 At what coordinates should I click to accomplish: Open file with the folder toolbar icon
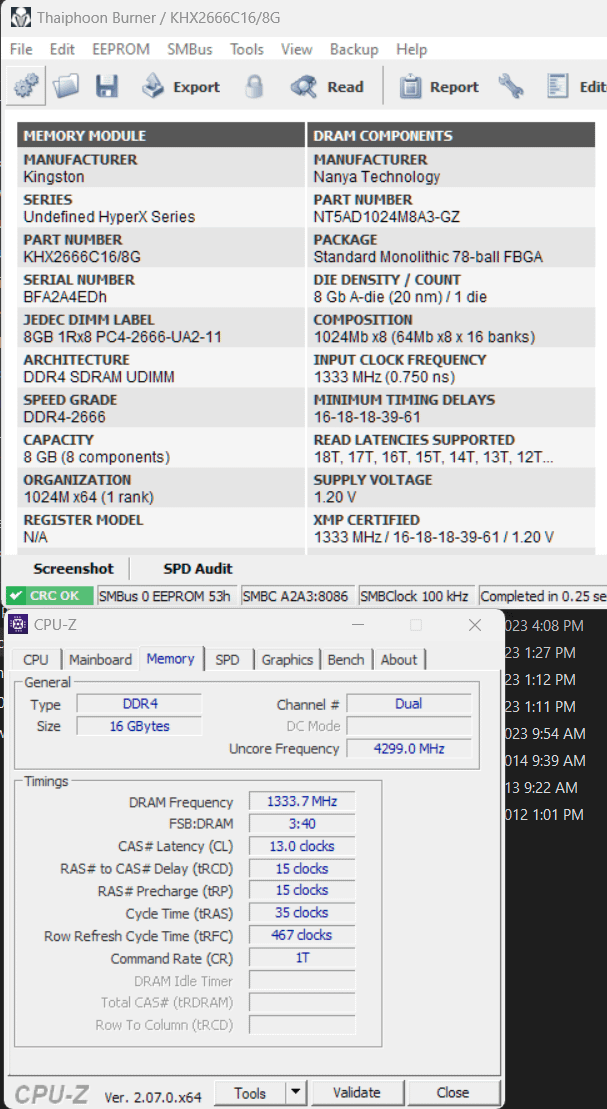point(67,87)
